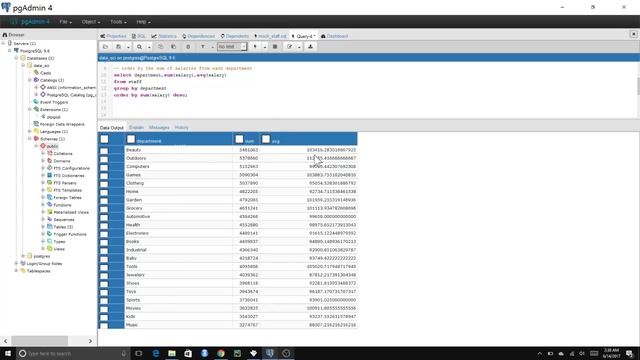Open the Filter options dropdown arrow
Image resolution: width=640 pixels, height=360 pixels.
click(213, 47)
